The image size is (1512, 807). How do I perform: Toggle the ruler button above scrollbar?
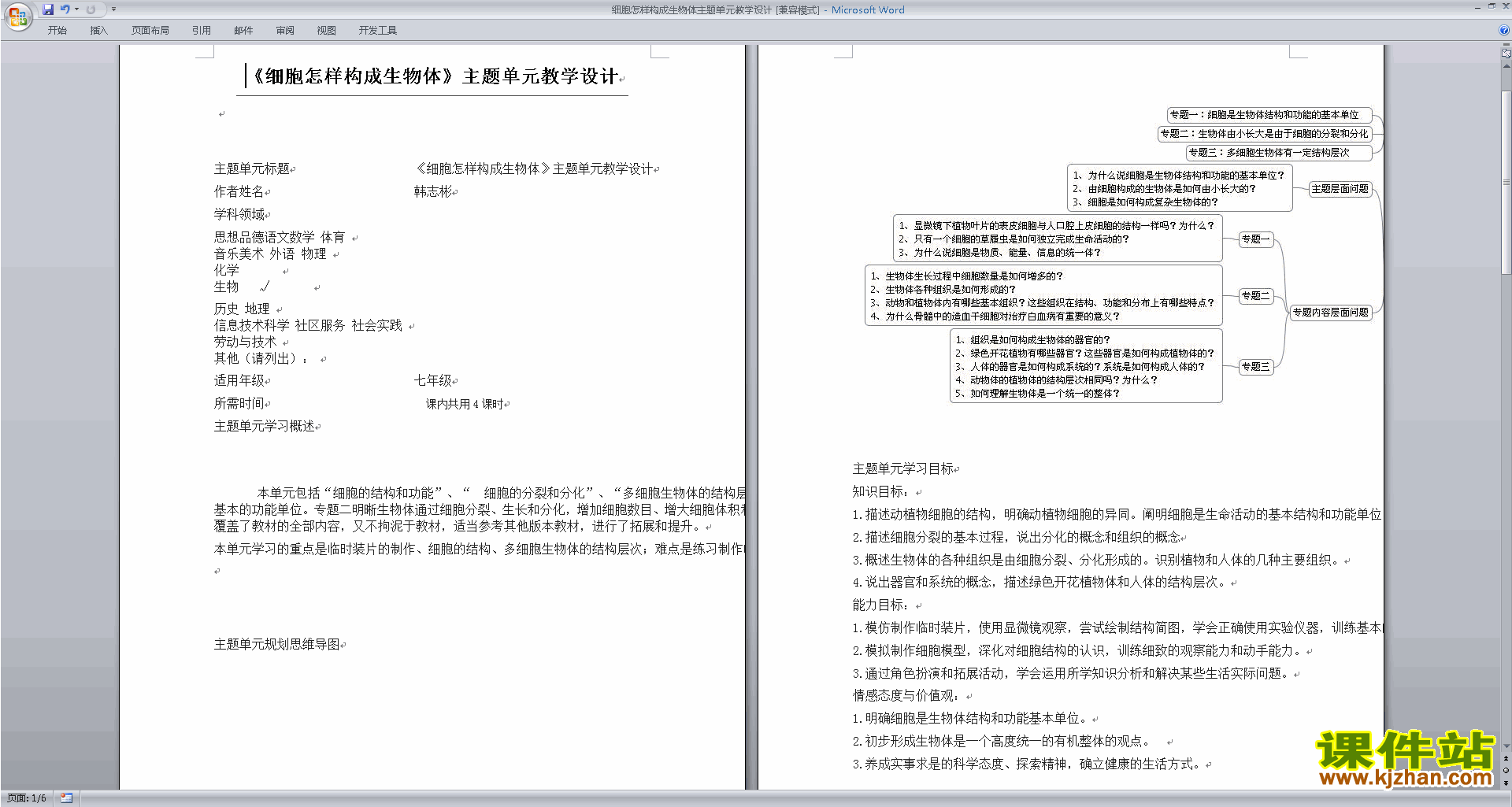tap(1506, 54)
